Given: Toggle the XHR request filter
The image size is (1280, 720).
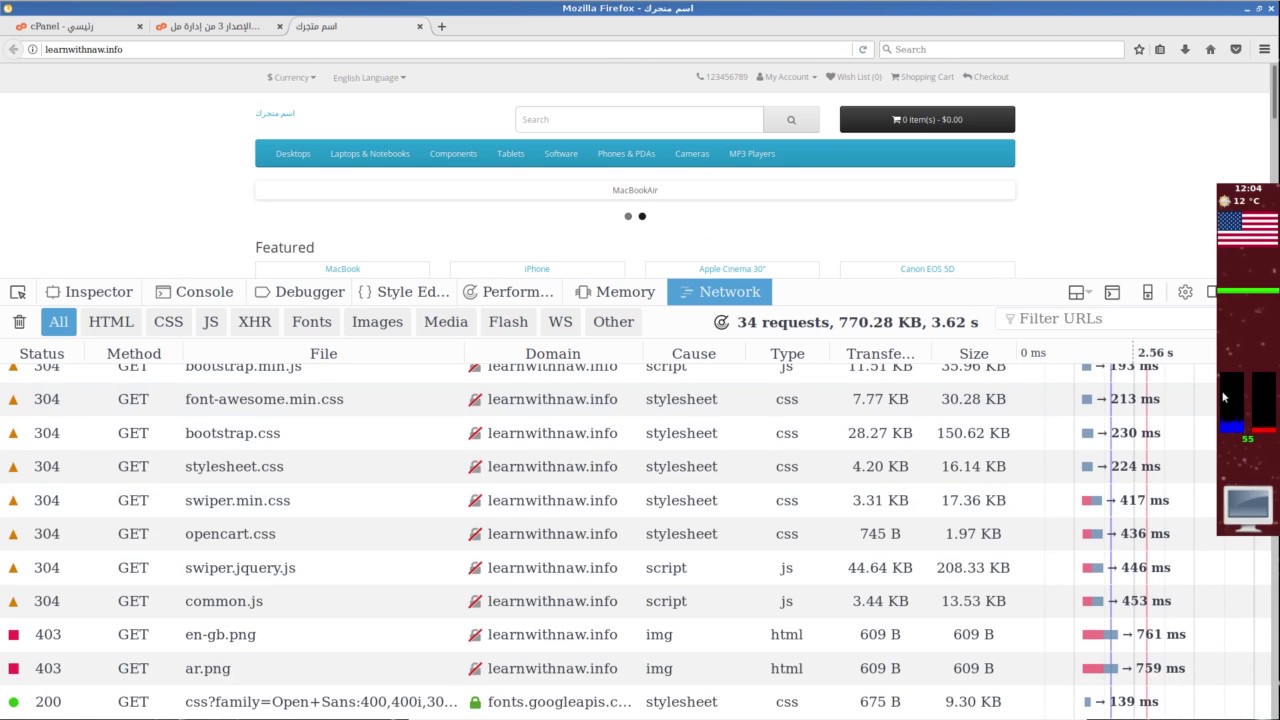Looking at the screenshot, I should pyautogui.click(x=255, y=322).
